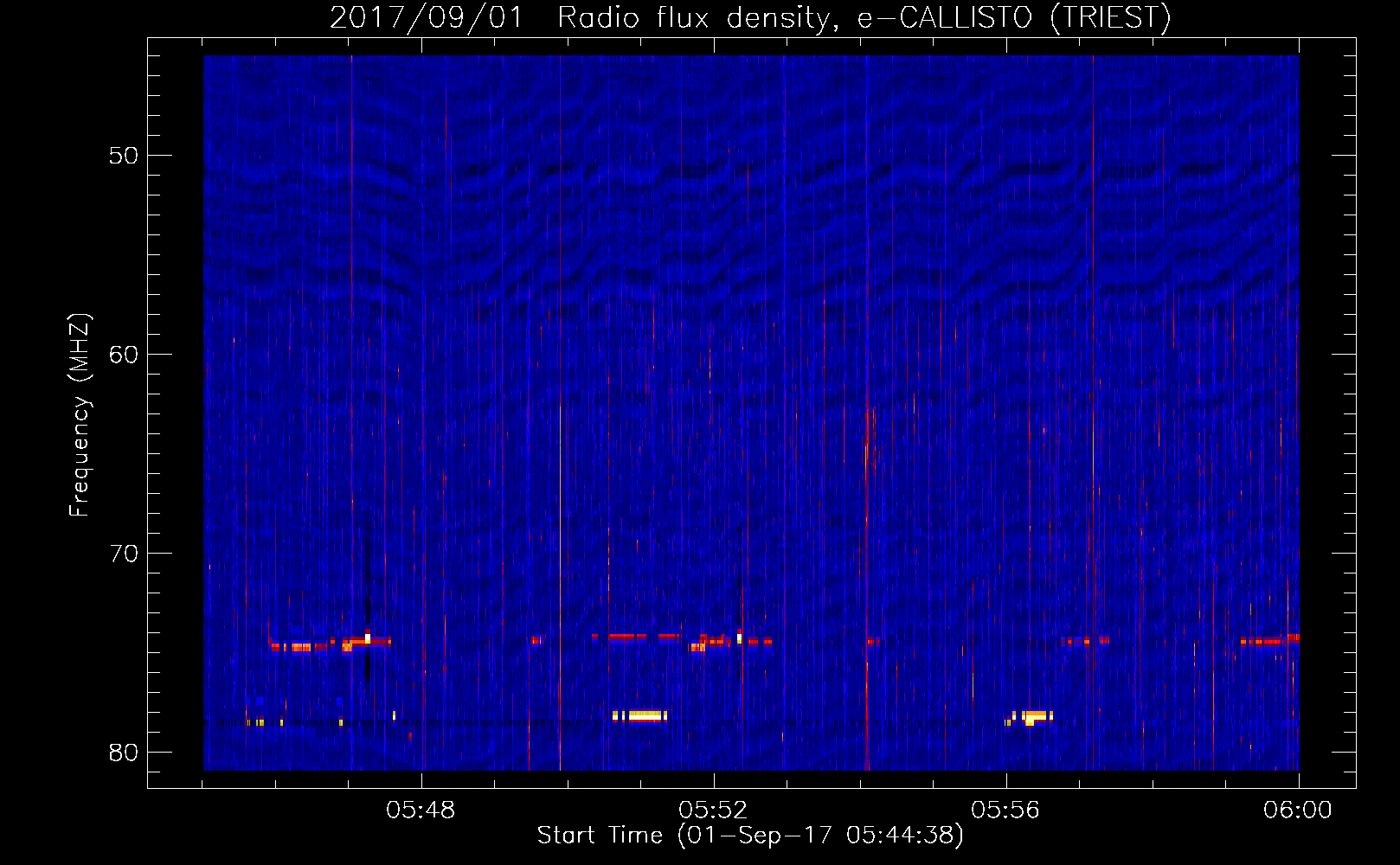
Task: Click the plot title '2017/09/01 Radio flux density'
Action: pyautogui.click(x=750, y=17)
